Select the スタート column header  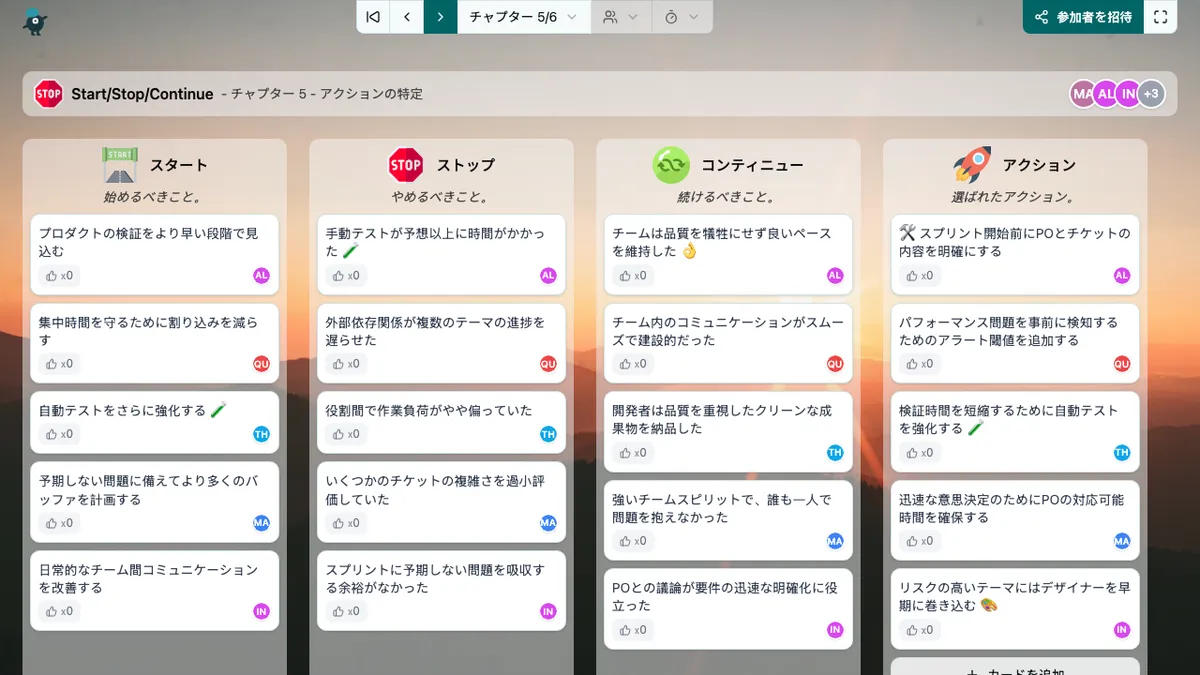[178, 165]
